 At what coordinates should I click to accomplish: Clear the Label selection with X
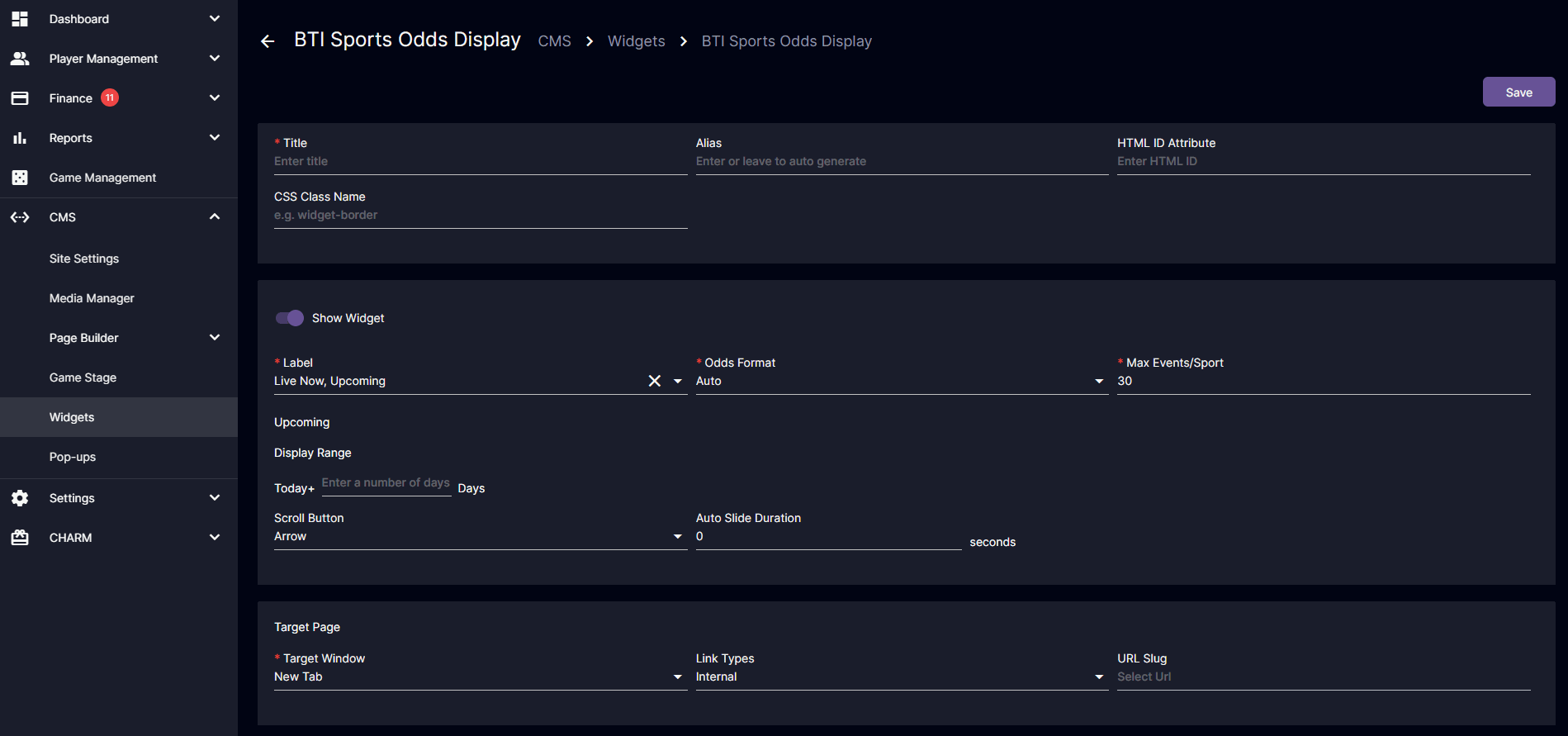655,381
